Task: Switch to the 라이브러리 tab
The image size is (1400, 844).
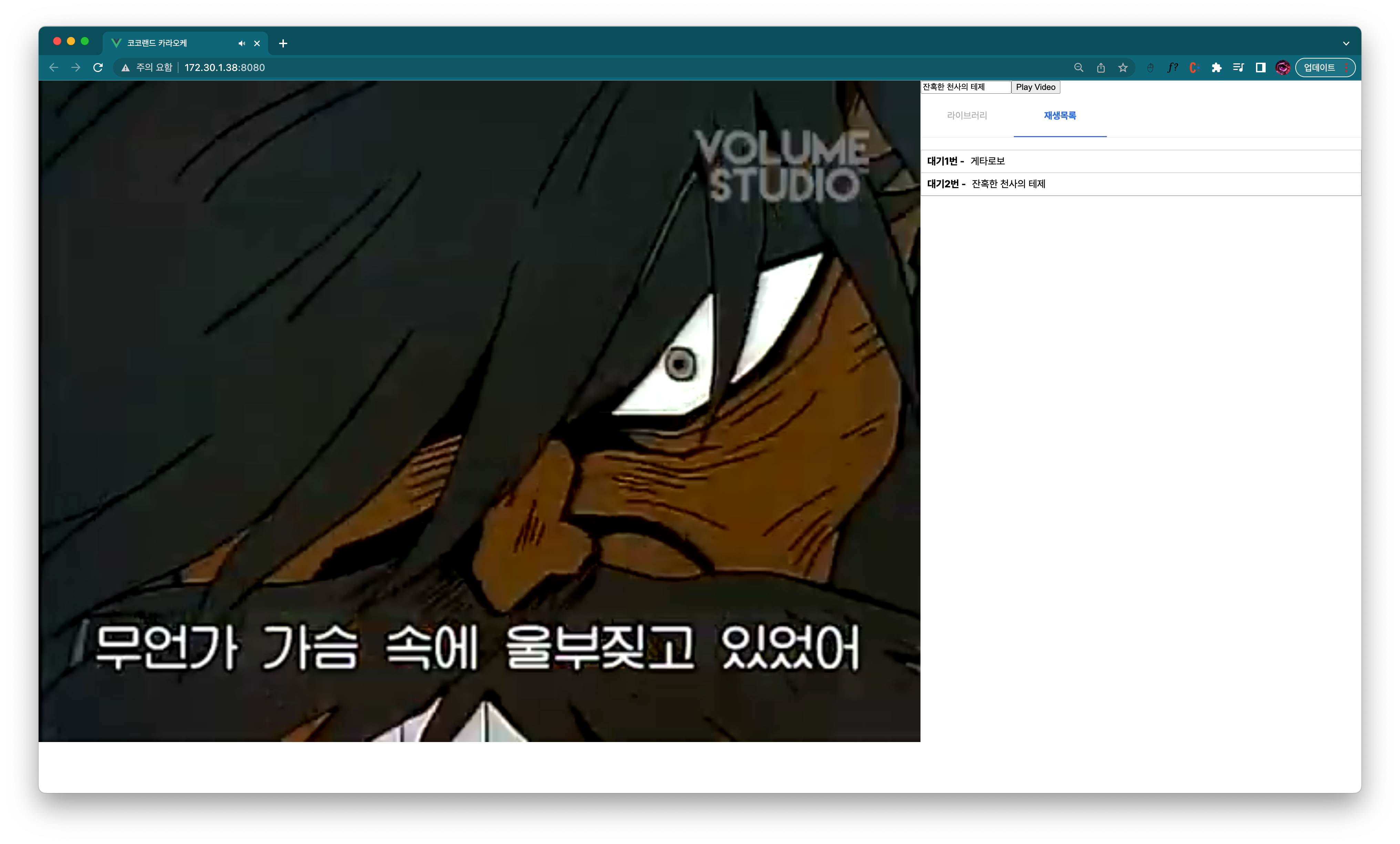Action: (x=967, y=115)
